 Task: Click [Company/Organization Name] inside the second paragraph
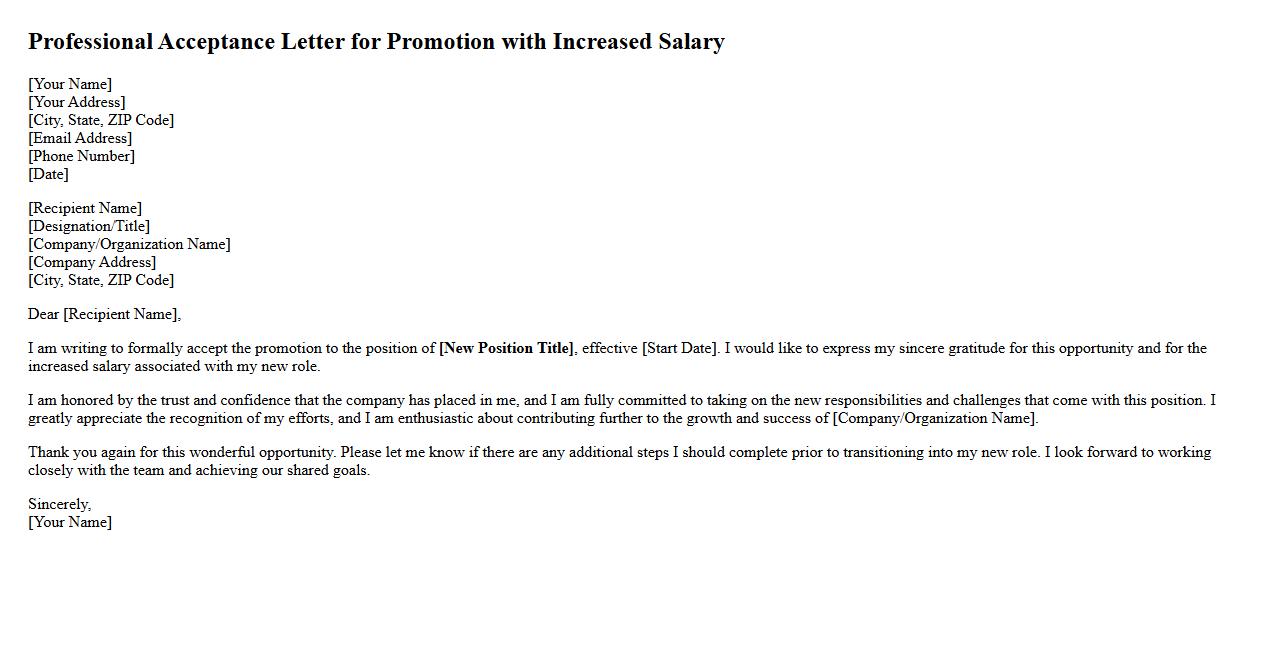tap(934, 418)
